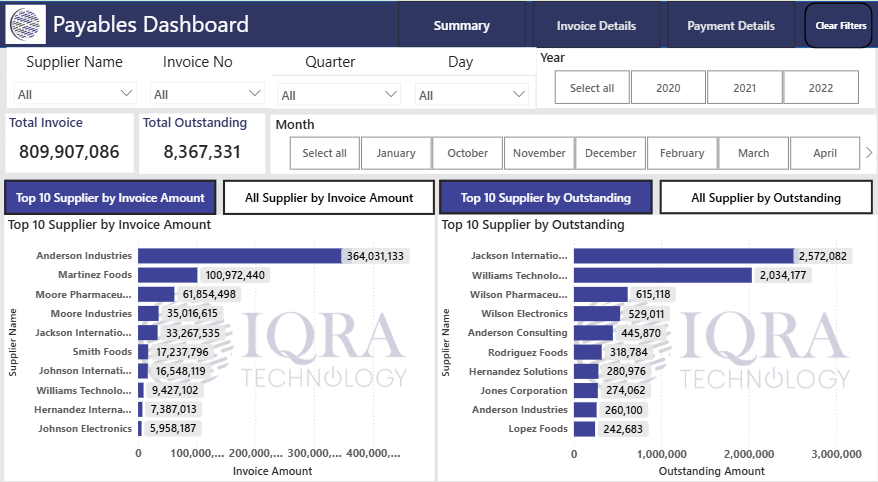The image size is (878, 482).
Task: Select Top 10 Supplier by Invoice Amount
Action: coord(110,198)
